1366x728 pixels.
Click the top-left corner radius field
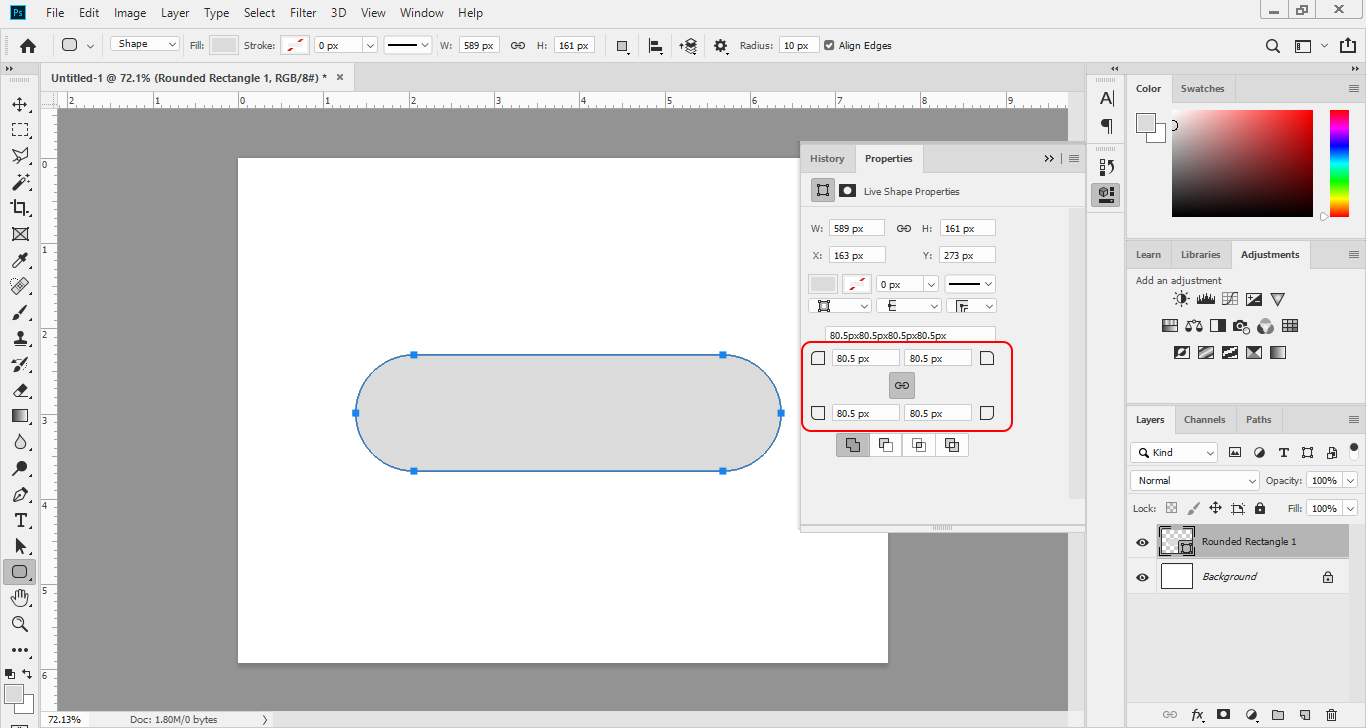[866, 358]
